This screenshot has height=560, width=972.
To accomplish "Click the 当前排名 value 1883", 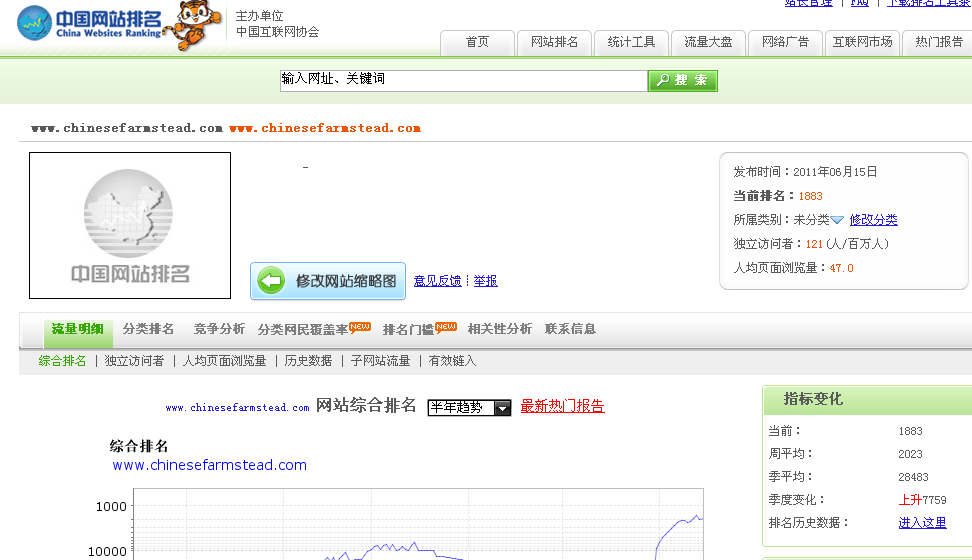I will pyautogui.click(x=810, y=196).
